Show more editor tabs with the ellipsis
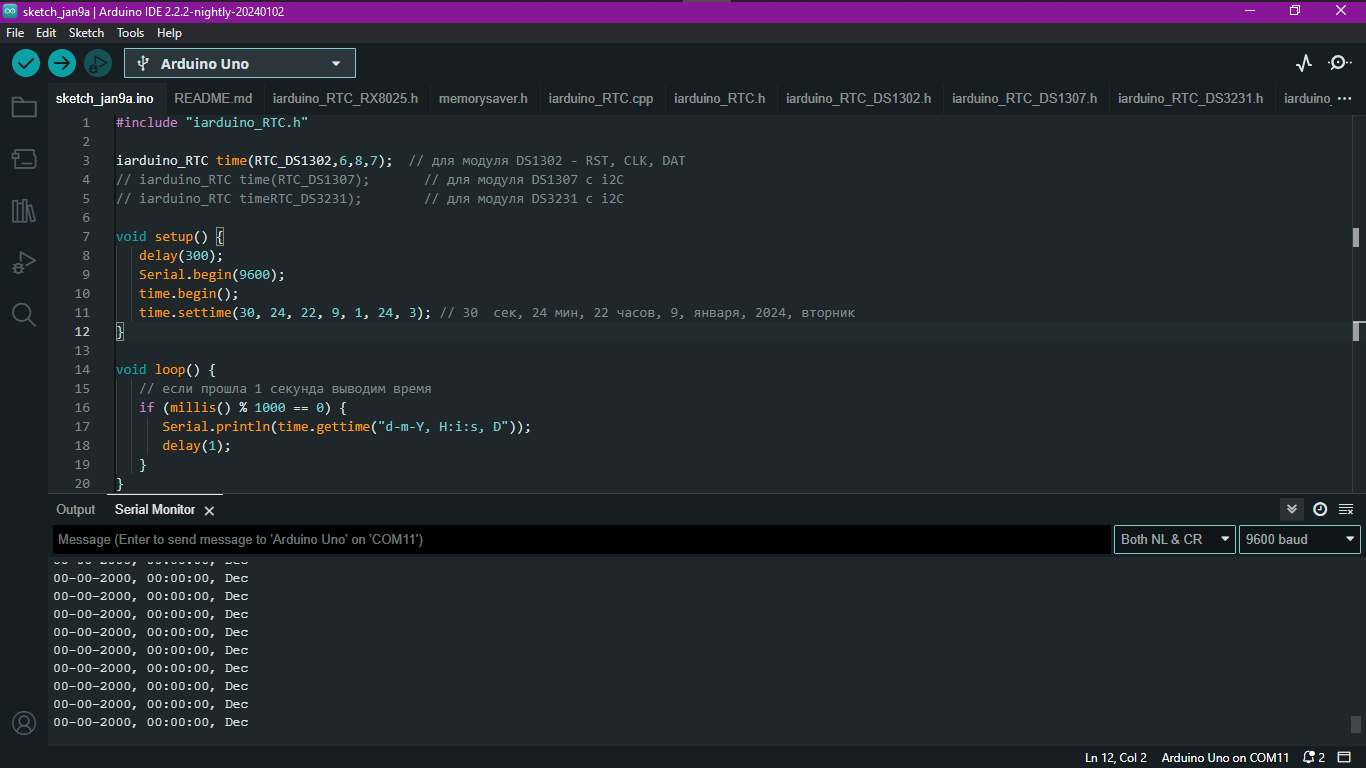Viewport: 1366px width, 768px height. pyautogui.click(x=1344, y=98)
